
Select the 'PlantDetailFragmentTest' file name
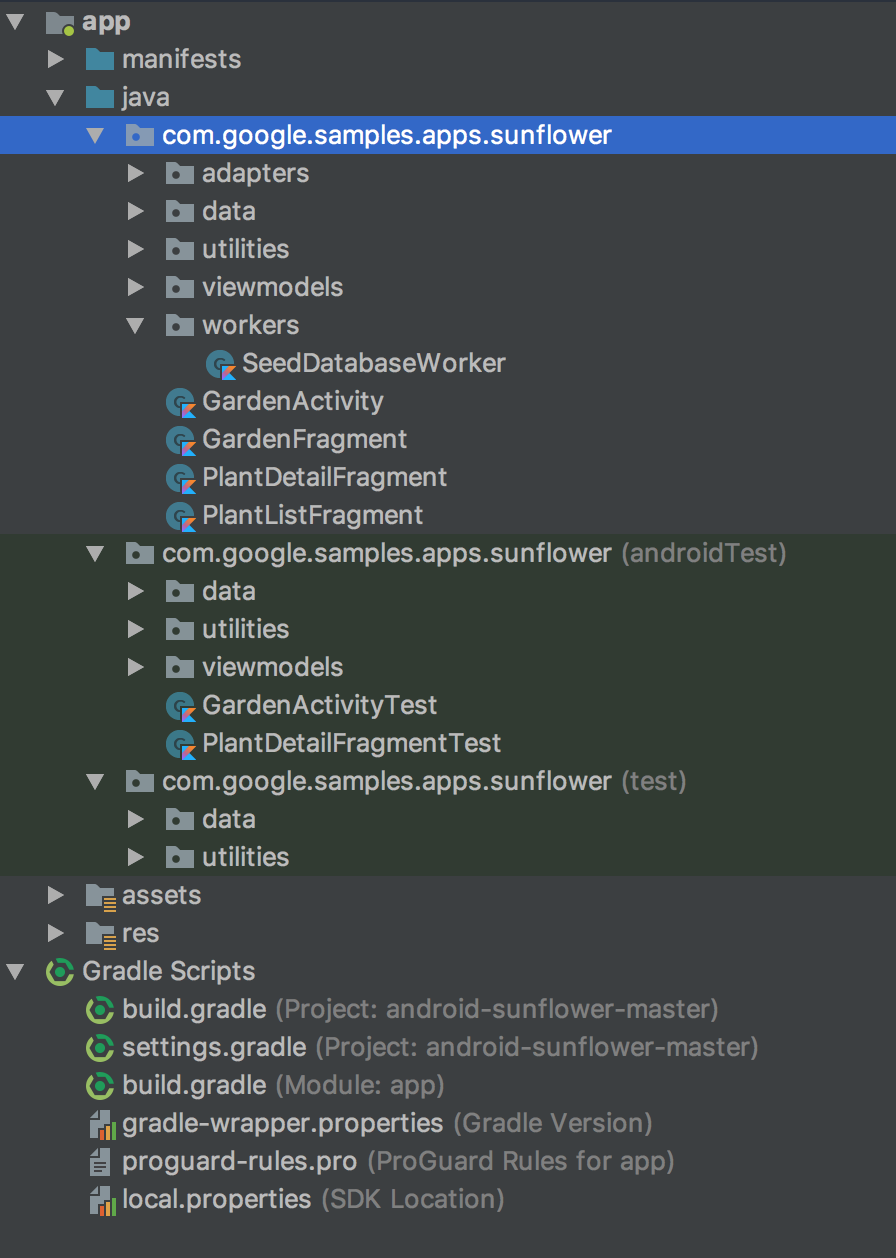pyautogui.click(x=352, y=743)
